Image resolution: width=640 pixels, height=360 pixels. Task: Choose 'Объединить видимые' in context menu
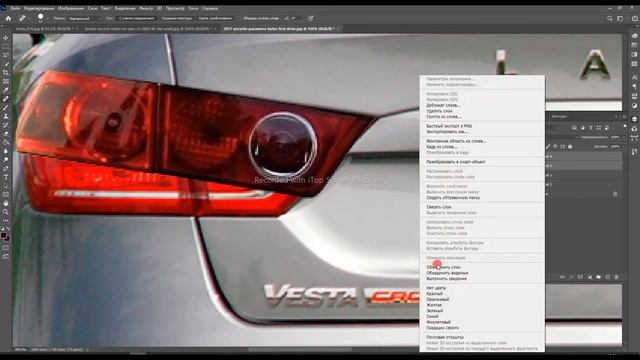pyautogui.click(x=447, y=273)
